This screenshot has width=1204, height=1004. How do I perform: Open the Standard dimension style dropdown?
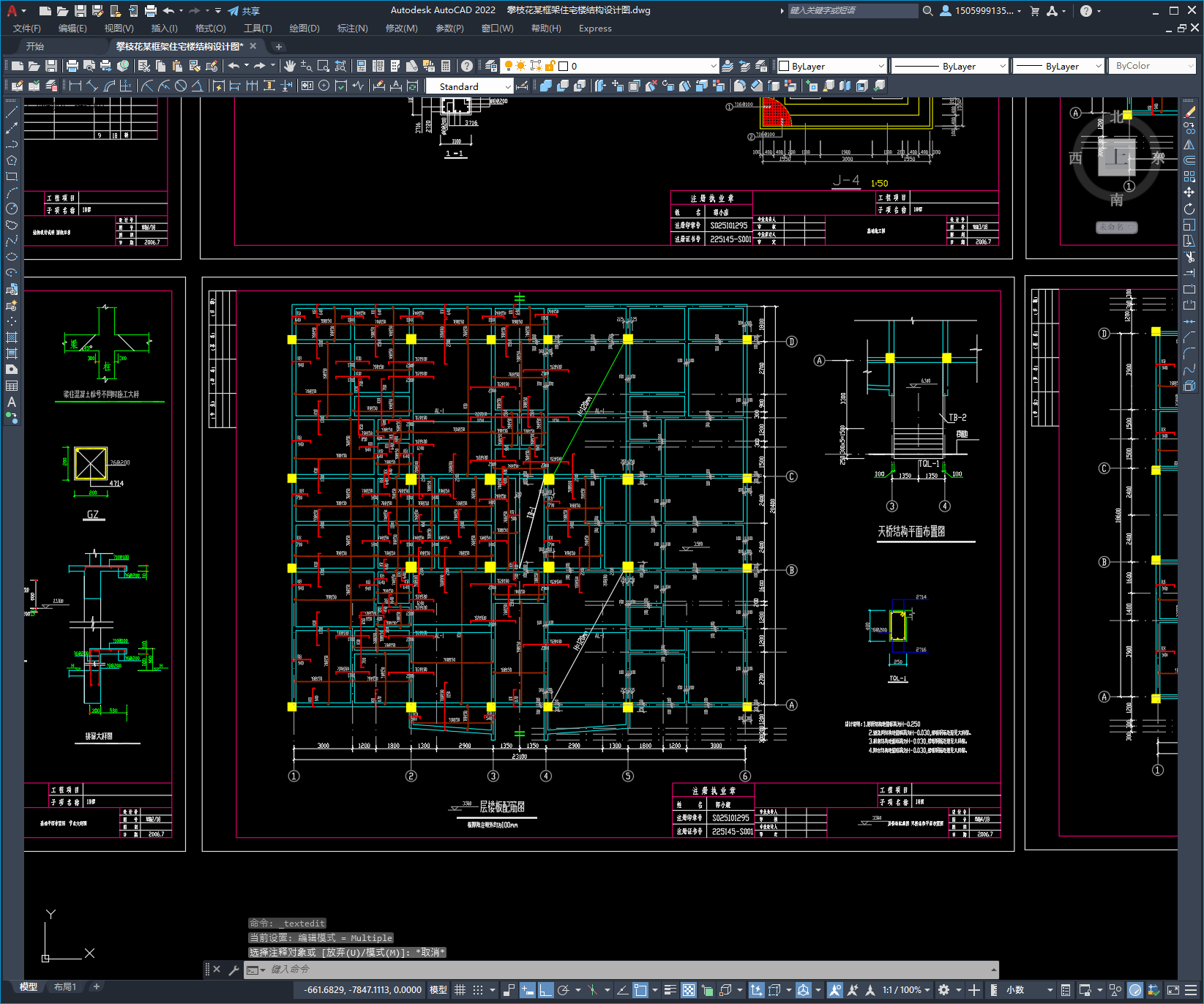click(469, 86)
